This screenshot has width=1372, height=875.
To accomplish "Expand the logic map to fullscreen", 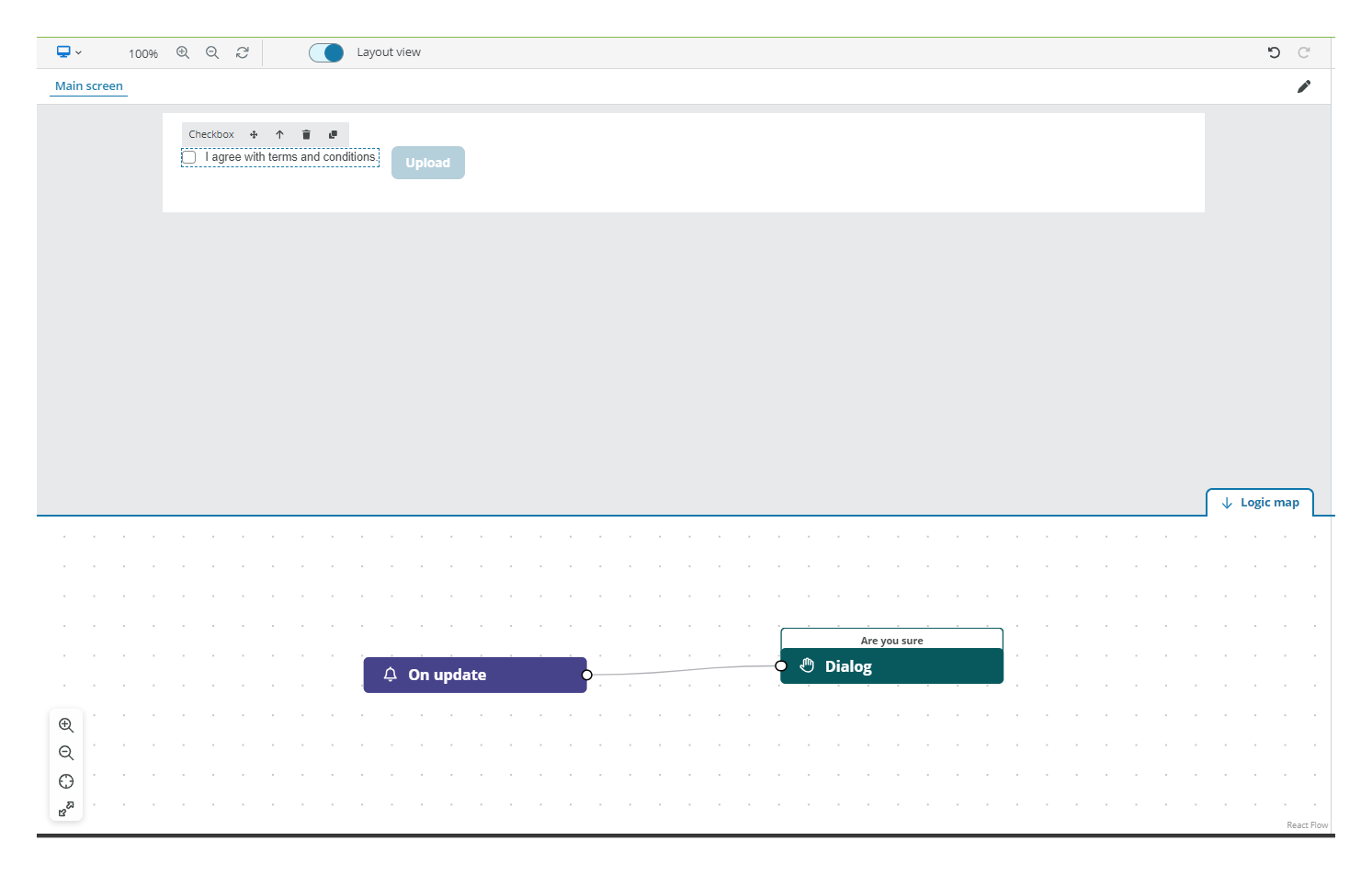I will 65,809.
